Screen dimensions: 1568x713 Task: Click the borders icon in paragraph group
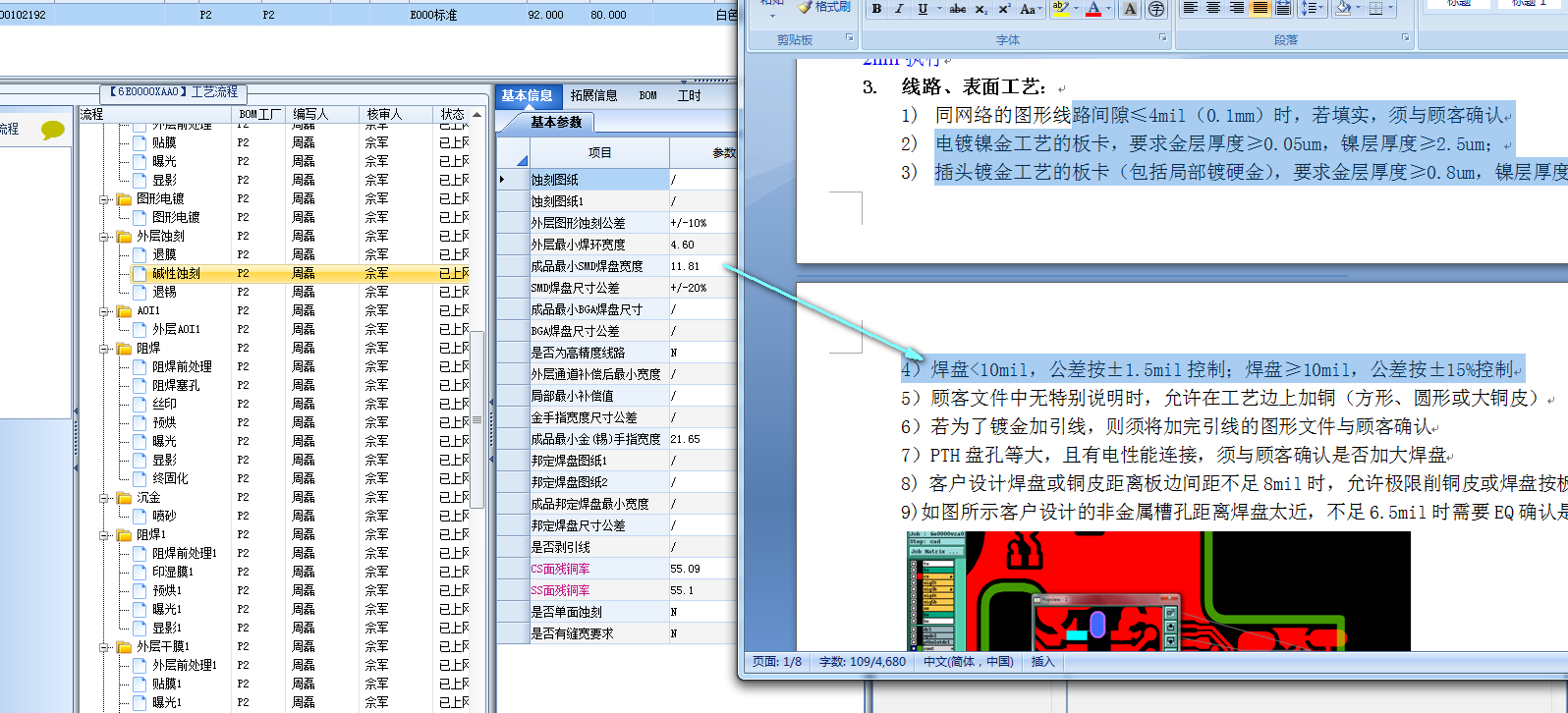1376,8
